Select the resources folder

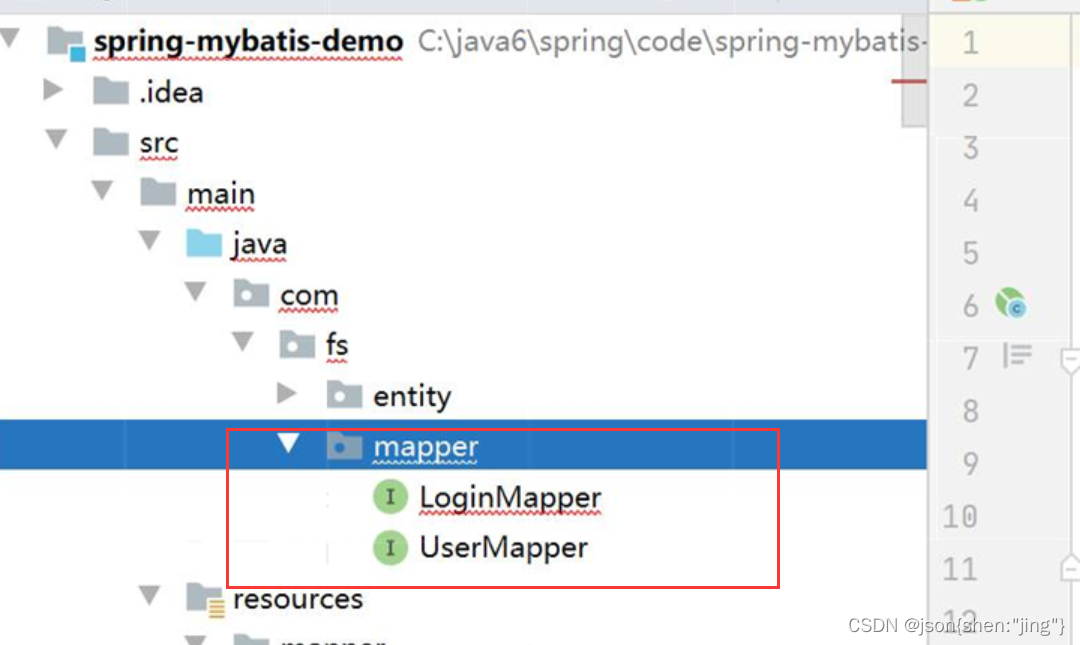[x=298, y=599]
